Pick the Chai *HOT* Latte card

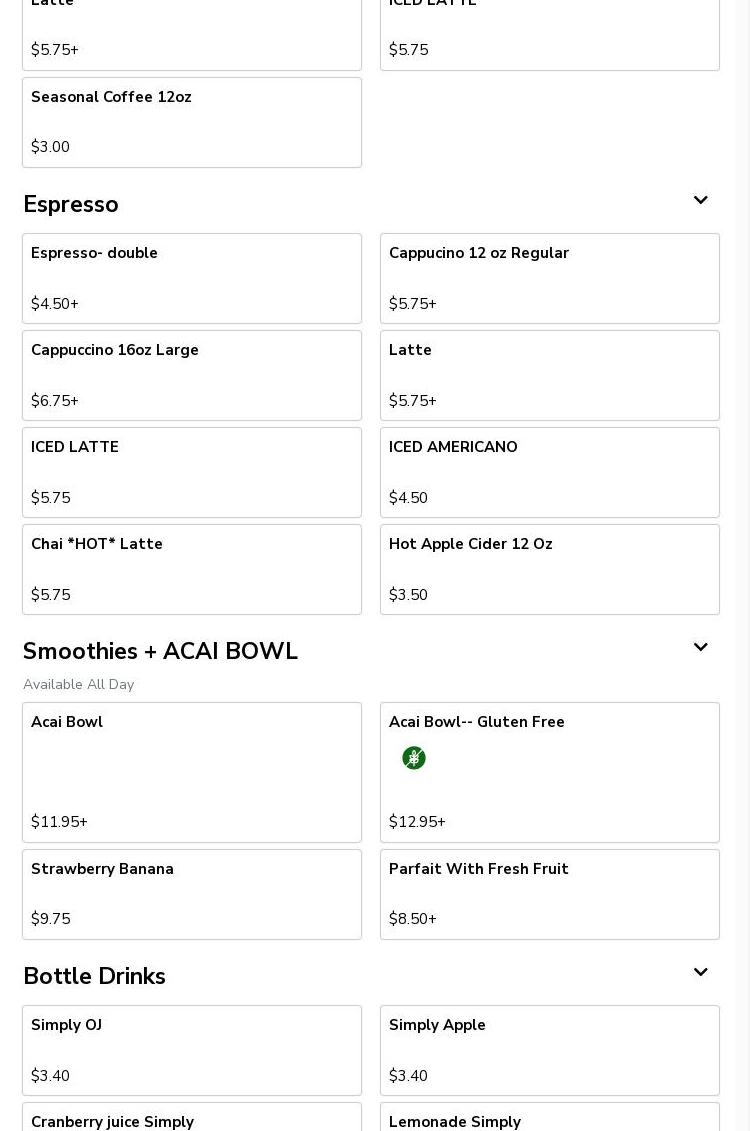tap(192, 569)
